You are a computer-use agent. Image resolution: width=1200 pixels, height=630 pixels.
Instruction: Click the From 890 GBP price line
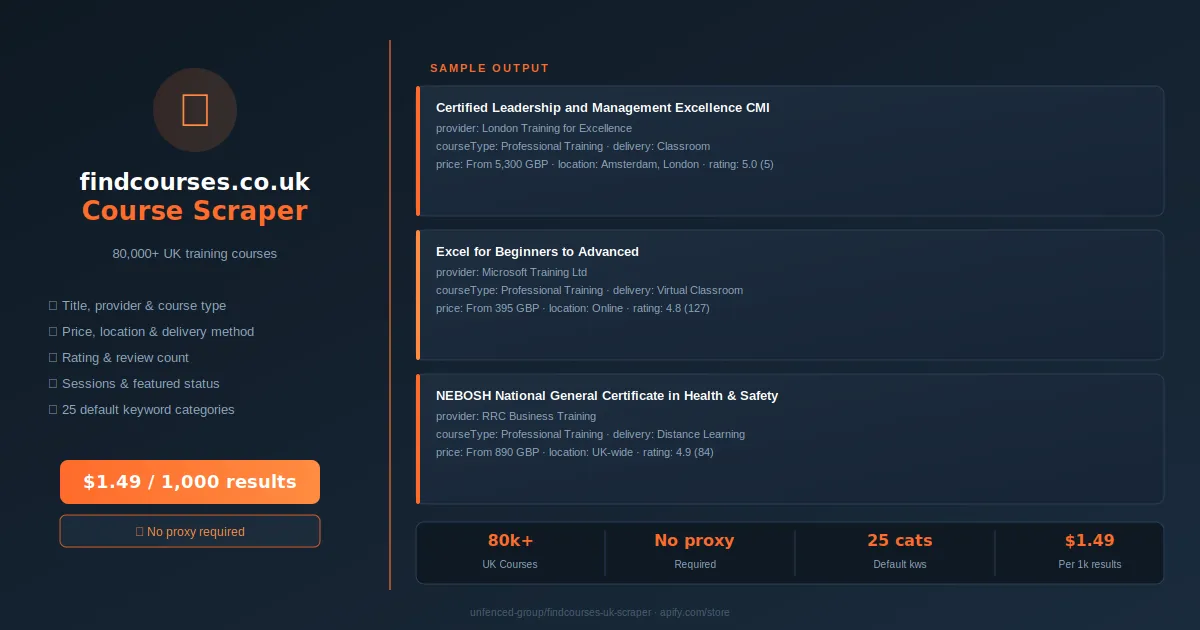pyautogui.click(x=575, y=452)
